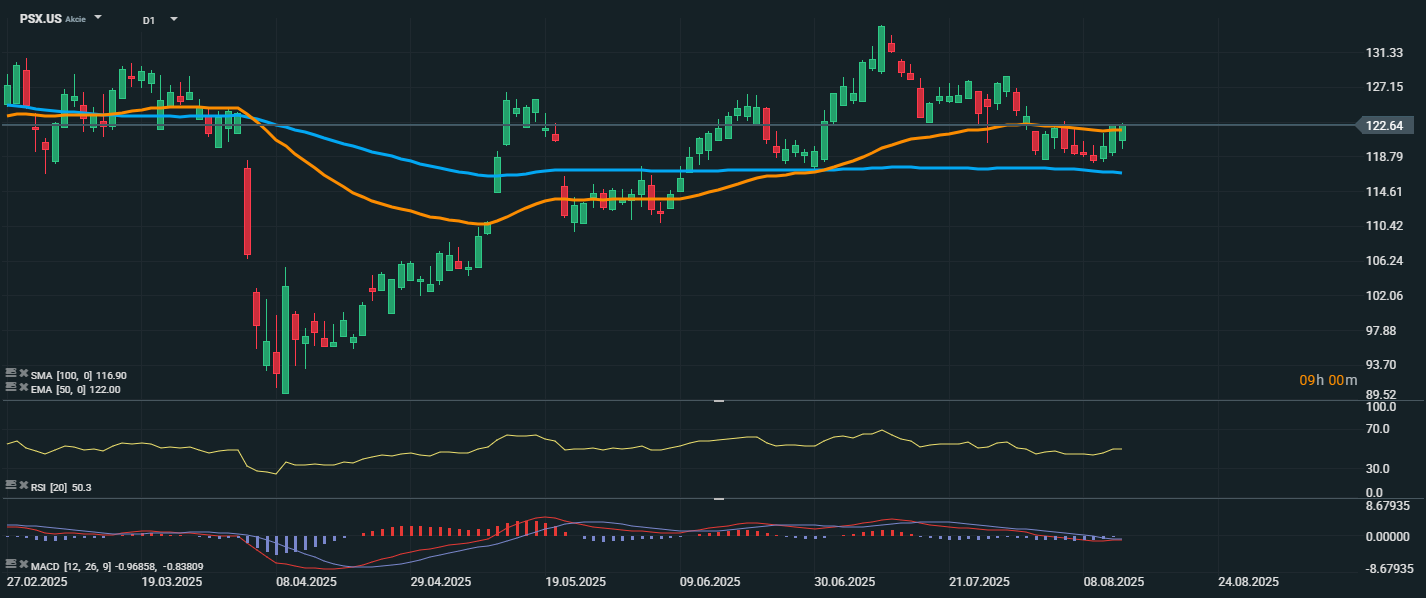1426x598 pixels.
Task: Click the 122.64 current price tag
Action: [1384, 125]
